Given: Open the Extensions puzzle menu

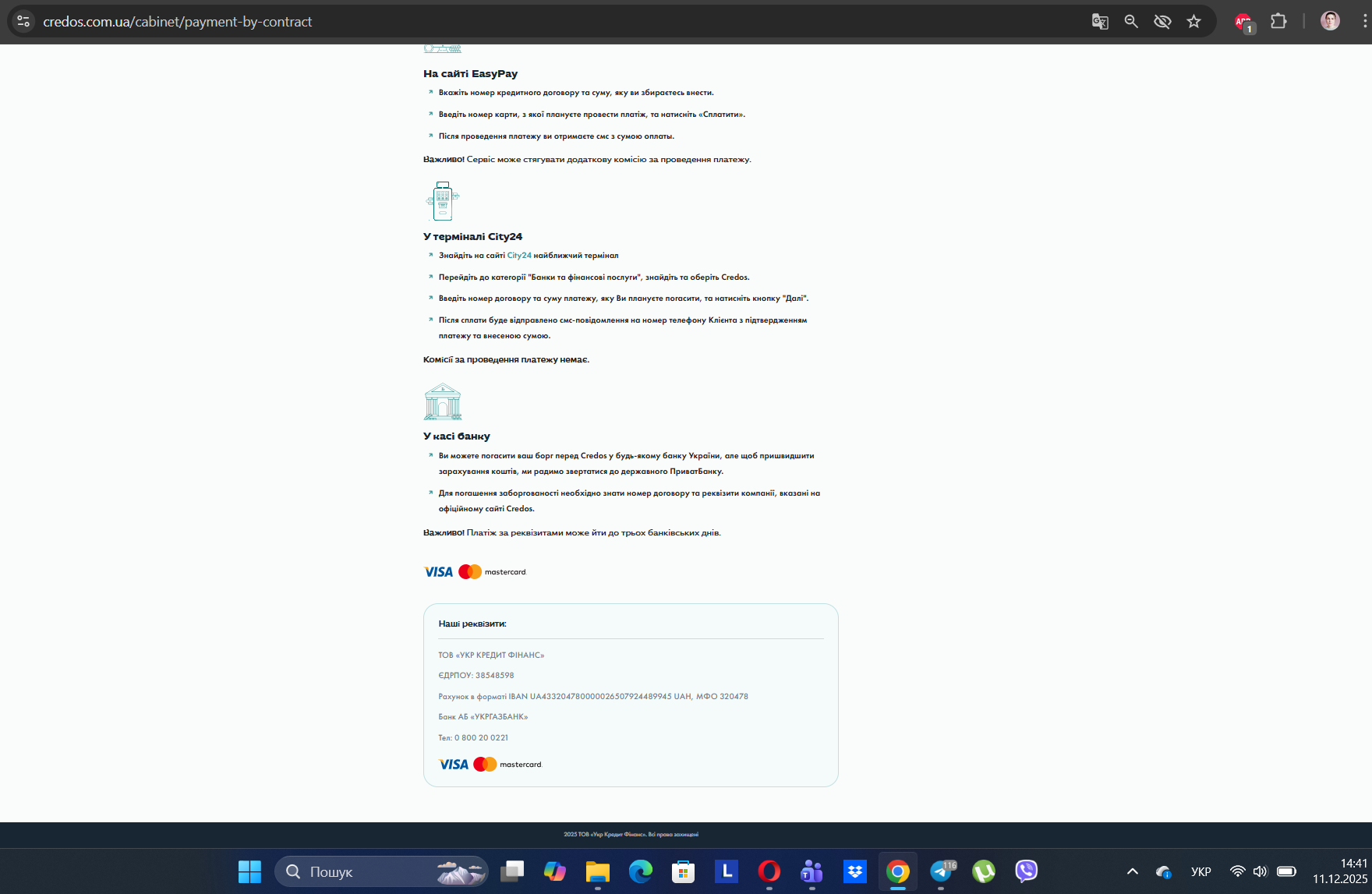Looking at the screenshot, I should click(1278, 22).
